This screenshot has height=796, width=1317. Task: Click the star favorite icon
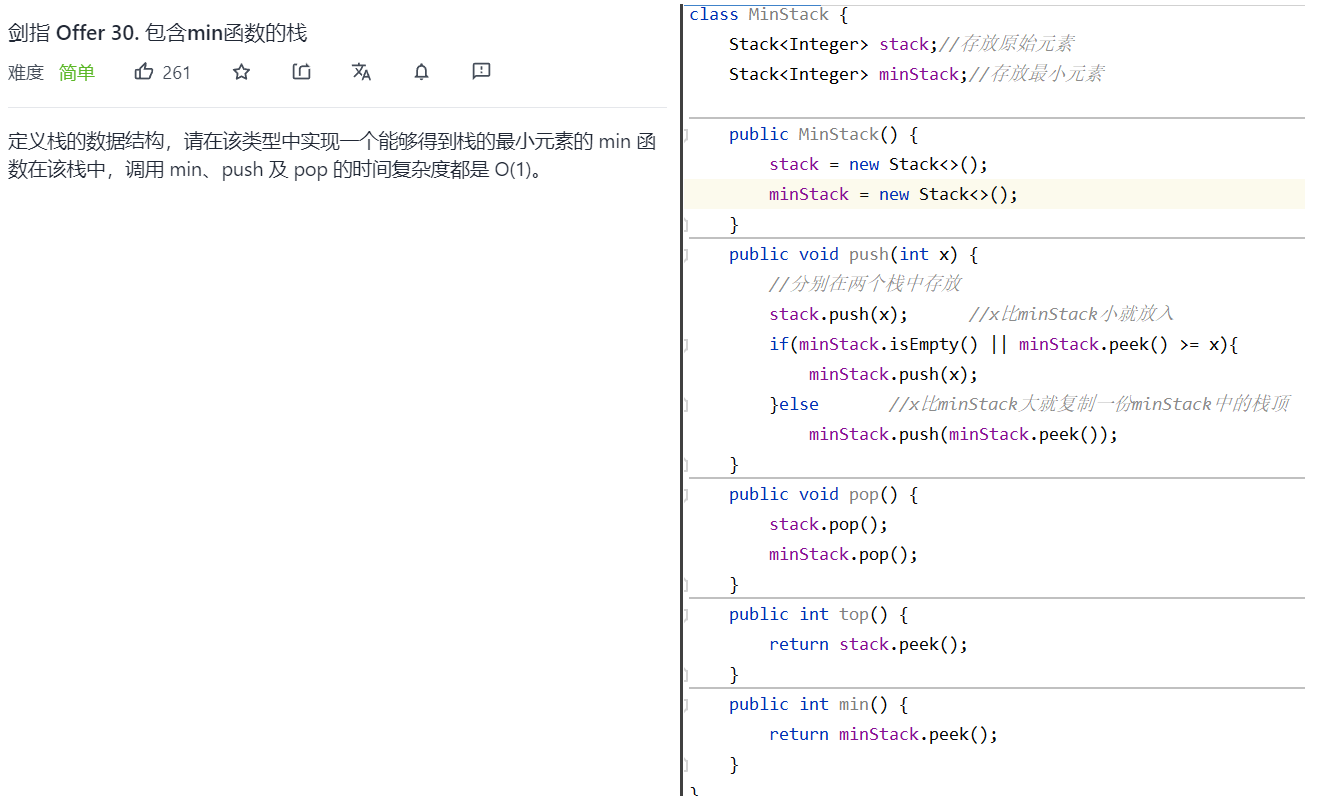coord(241,71)
